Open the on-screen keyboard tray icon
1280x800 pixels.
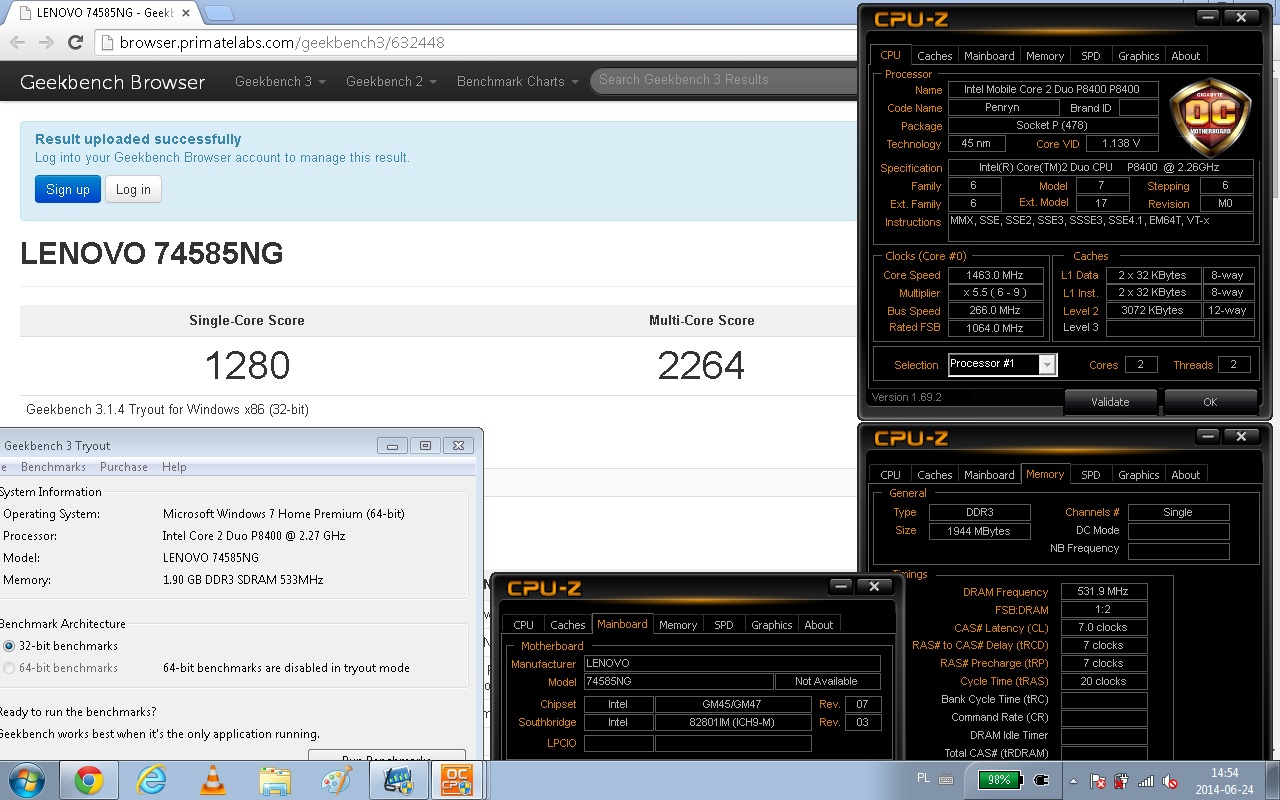[946, 779]
